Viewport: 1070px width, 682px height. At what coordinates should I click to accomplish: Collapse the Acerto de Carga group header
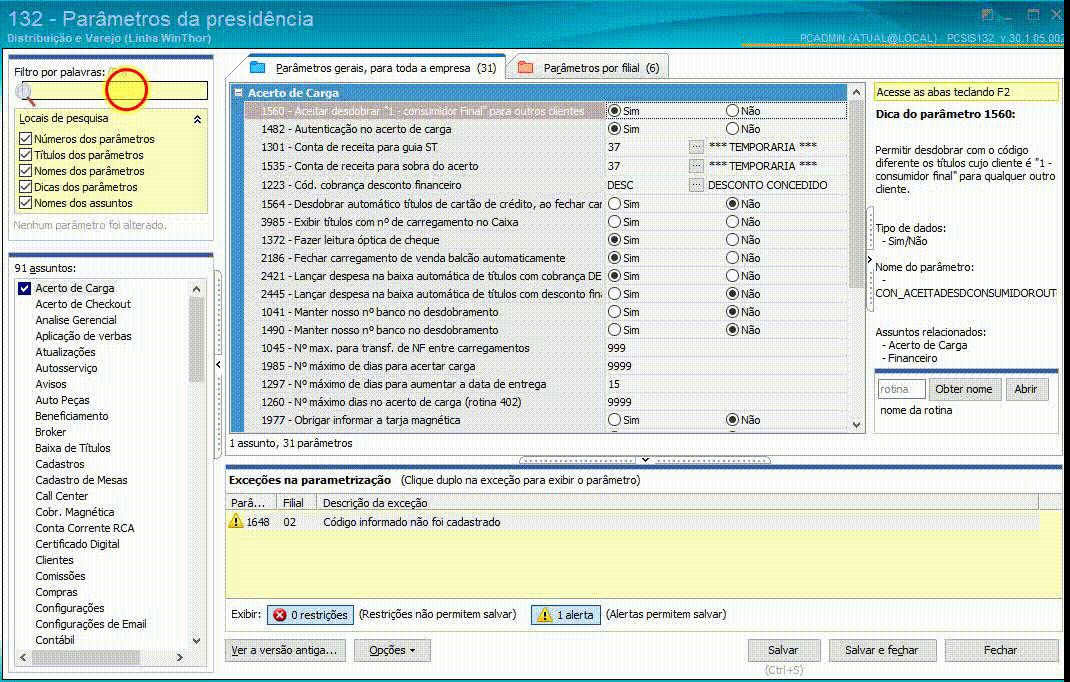pyautogui.click(x=238, y=92)
